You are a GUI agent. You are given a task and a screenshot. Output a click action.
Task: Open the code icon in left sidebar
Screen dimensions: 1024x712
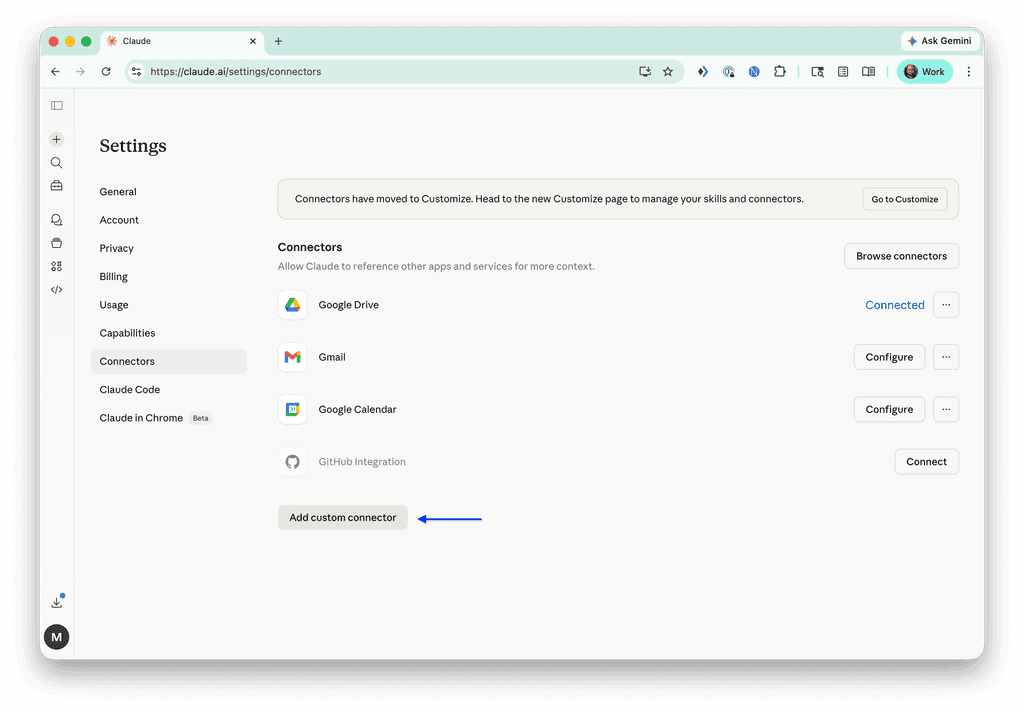click(x=57, y=290)
